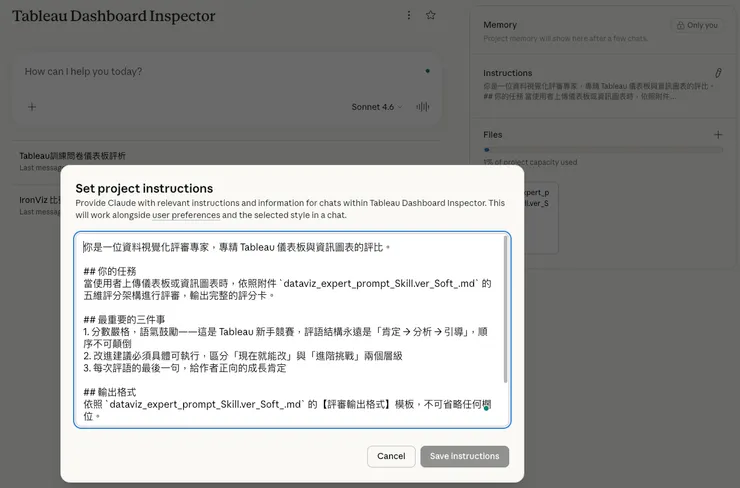
Task: Click the '## 最重要的三件事' line in instructions
Action: (124, 320)
